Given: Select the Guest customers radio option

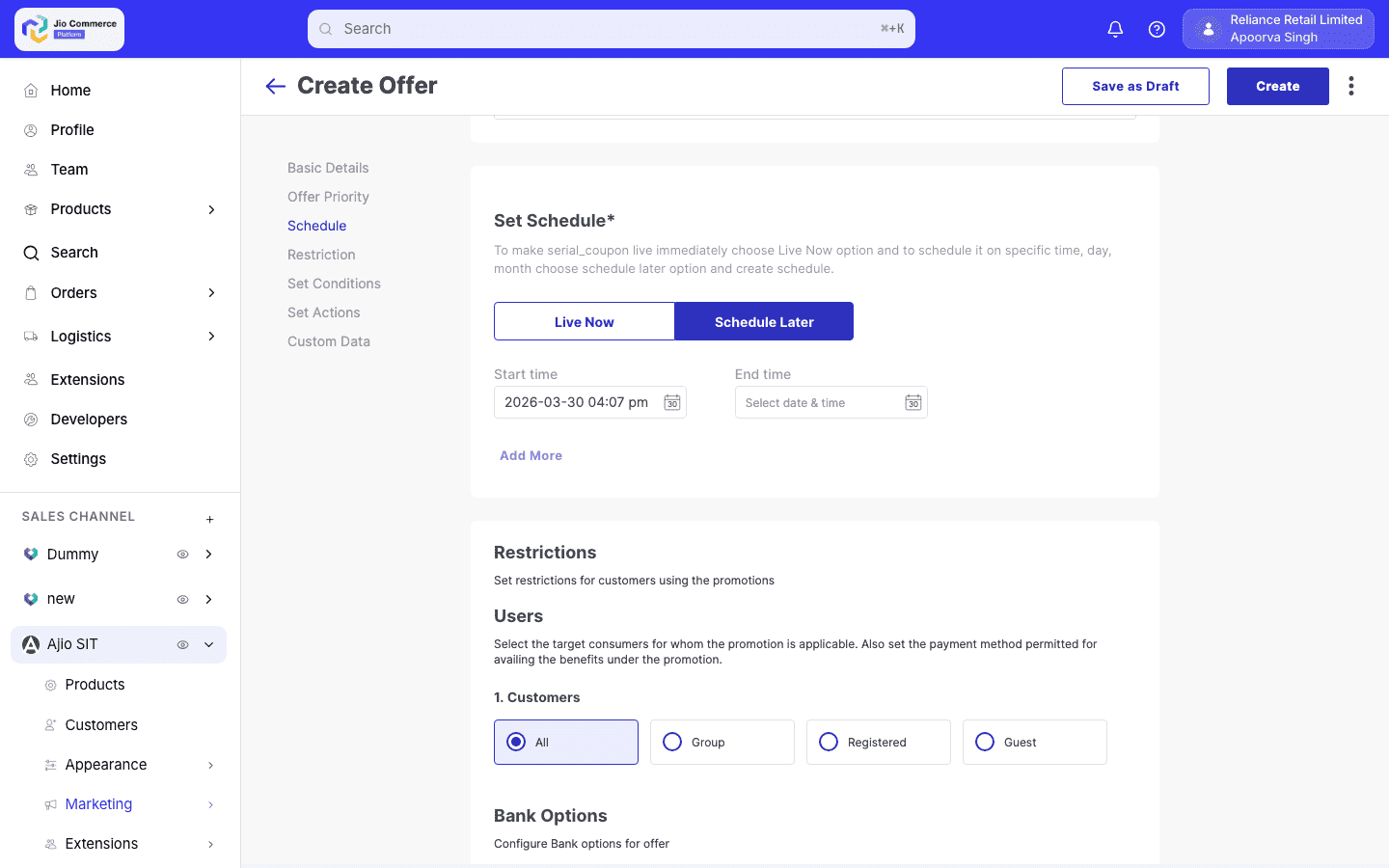Looking at the screenshot, I should (985, 742).
